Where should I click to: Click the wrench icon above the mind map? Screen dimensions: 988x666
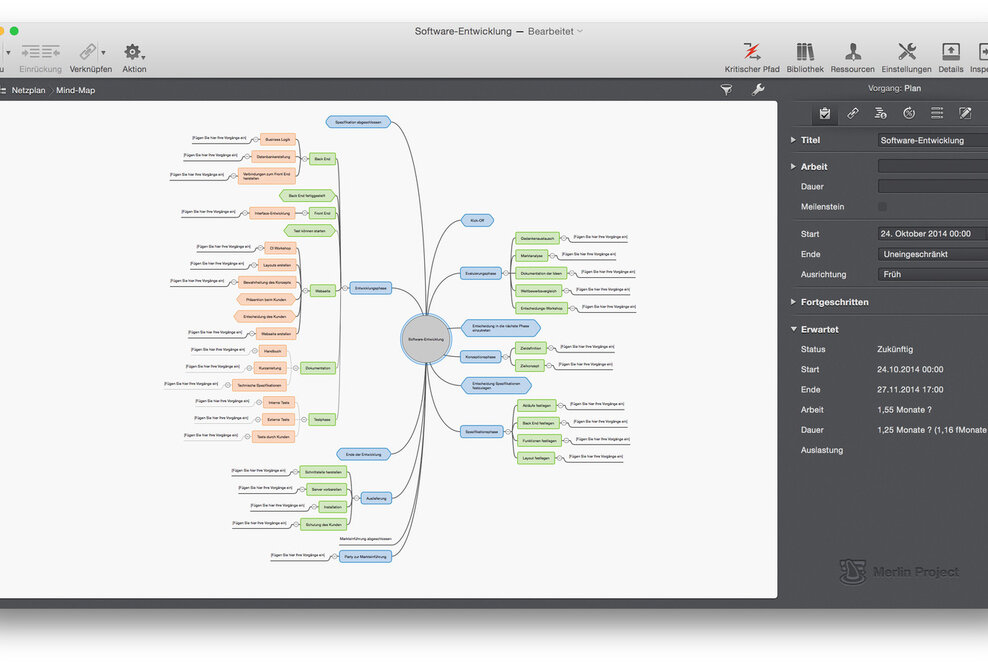point(757,90)
